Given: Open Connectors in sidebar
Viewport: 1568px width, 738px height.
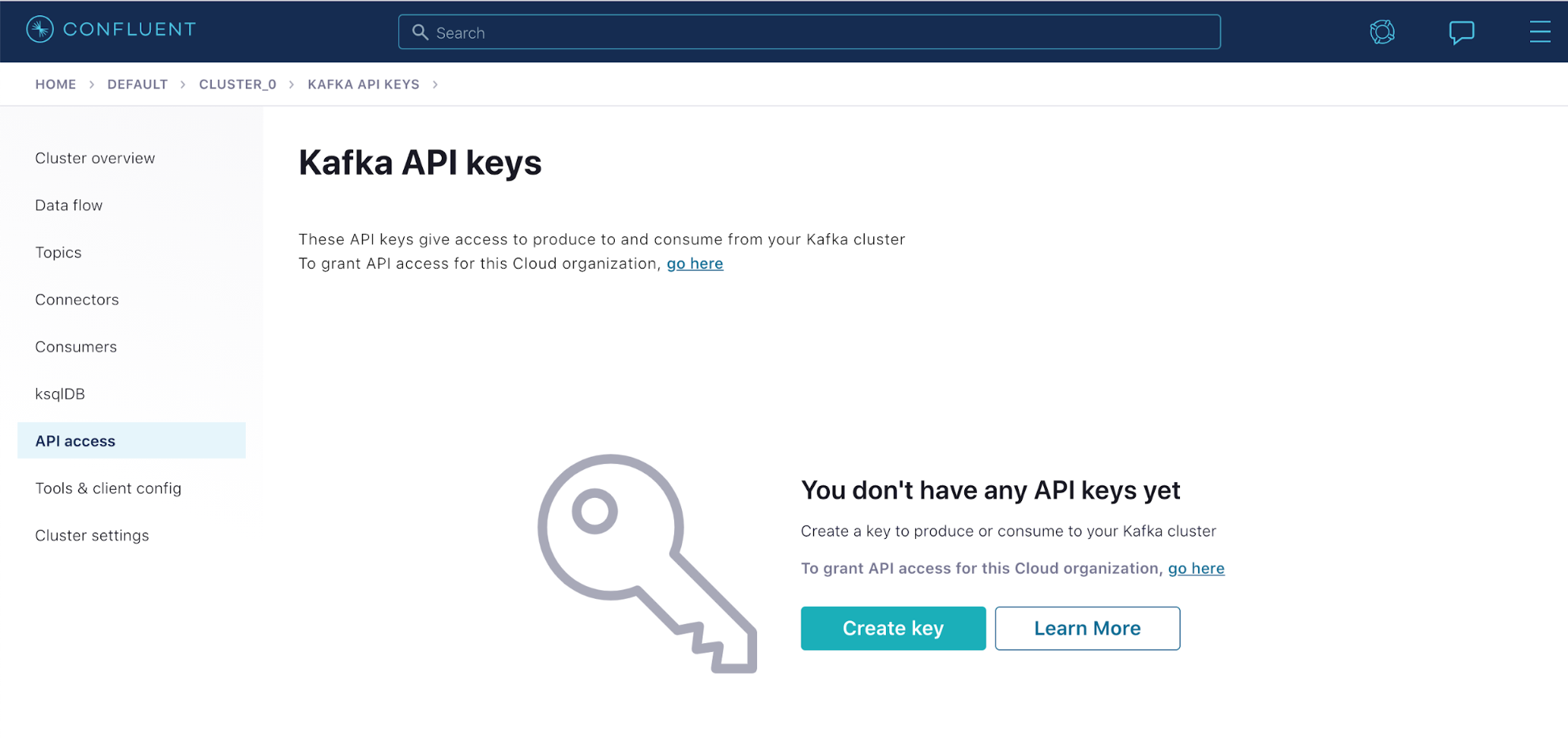Looking at the screenshot, I should click(x=77, y=299).
